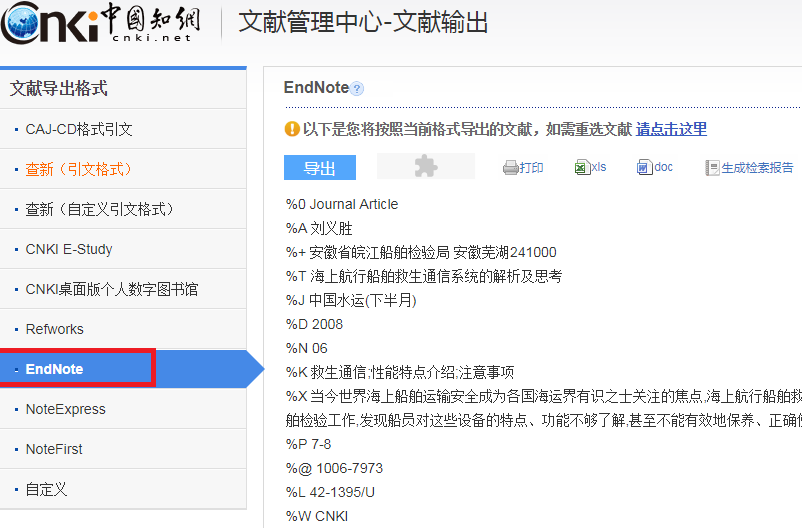Open the 请点击这里 reselect link

click(671, 129)
